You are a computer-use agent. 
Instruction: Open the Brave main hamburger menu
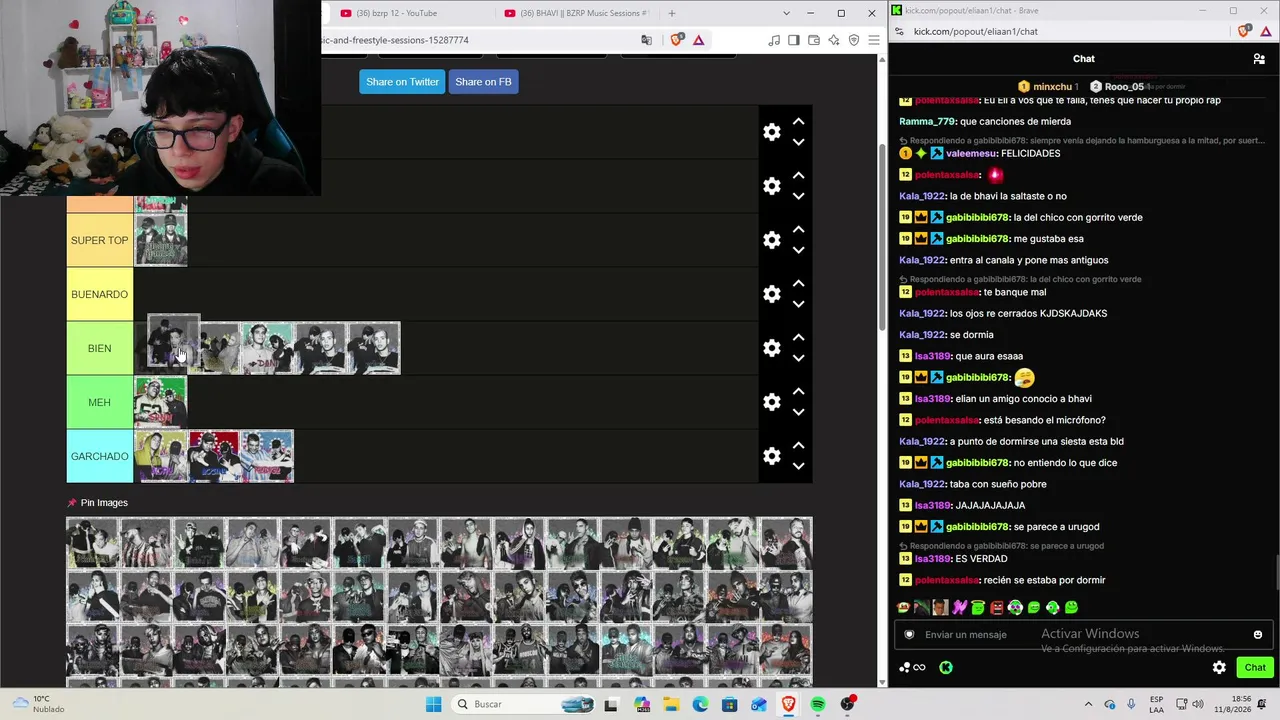(x=874, y=40)
